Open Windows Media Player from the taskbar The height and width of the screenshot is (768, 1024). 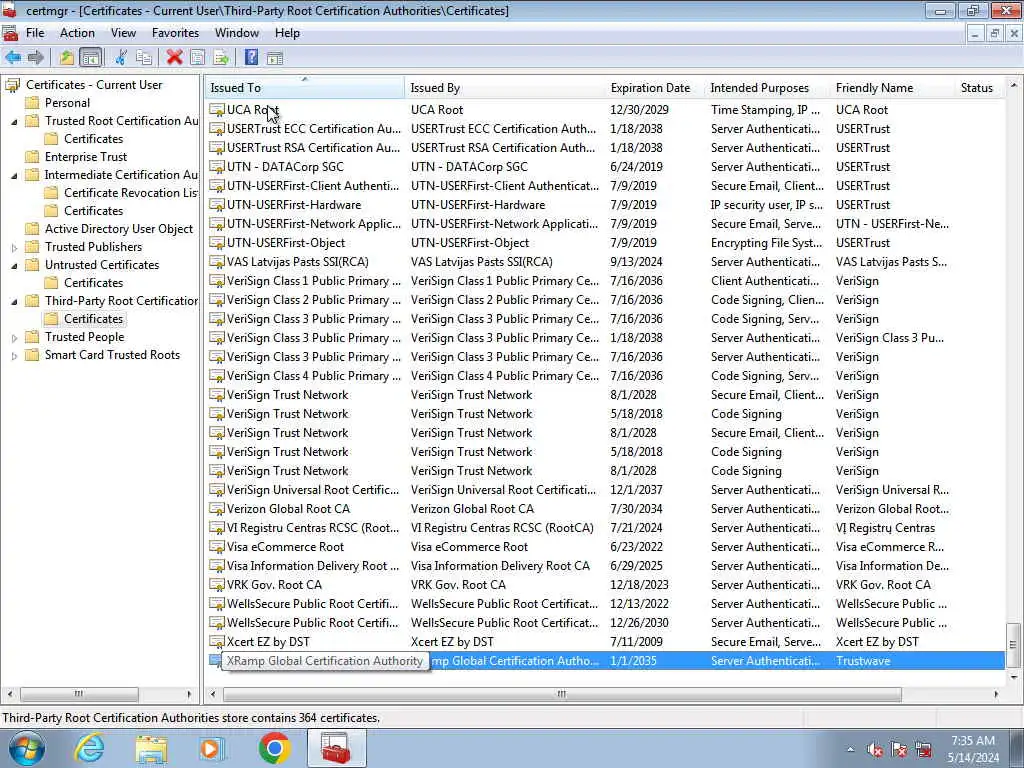[x=211, y=748]
